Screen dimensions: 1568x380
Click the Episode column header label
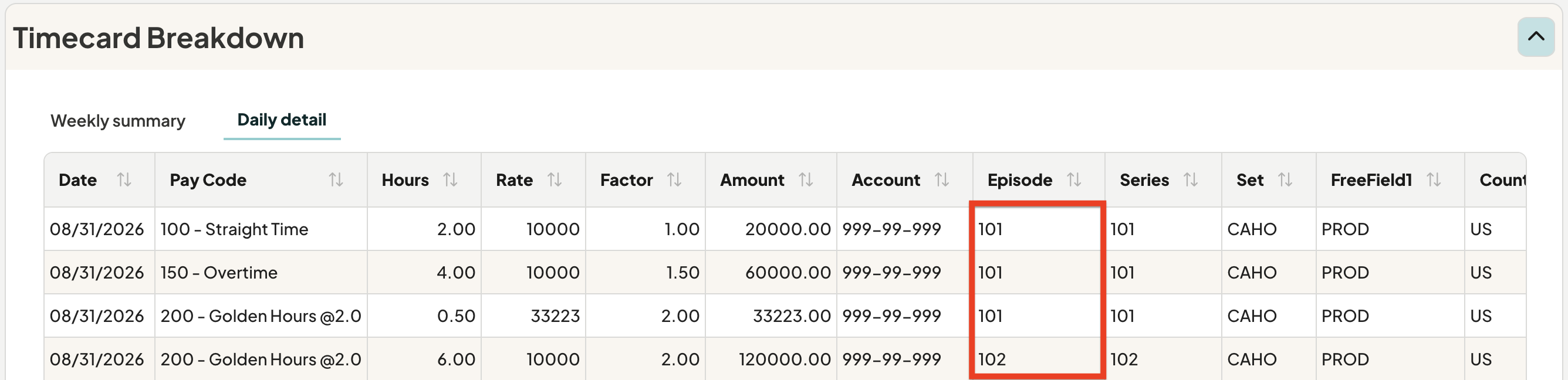click(x=1019, y=180)
